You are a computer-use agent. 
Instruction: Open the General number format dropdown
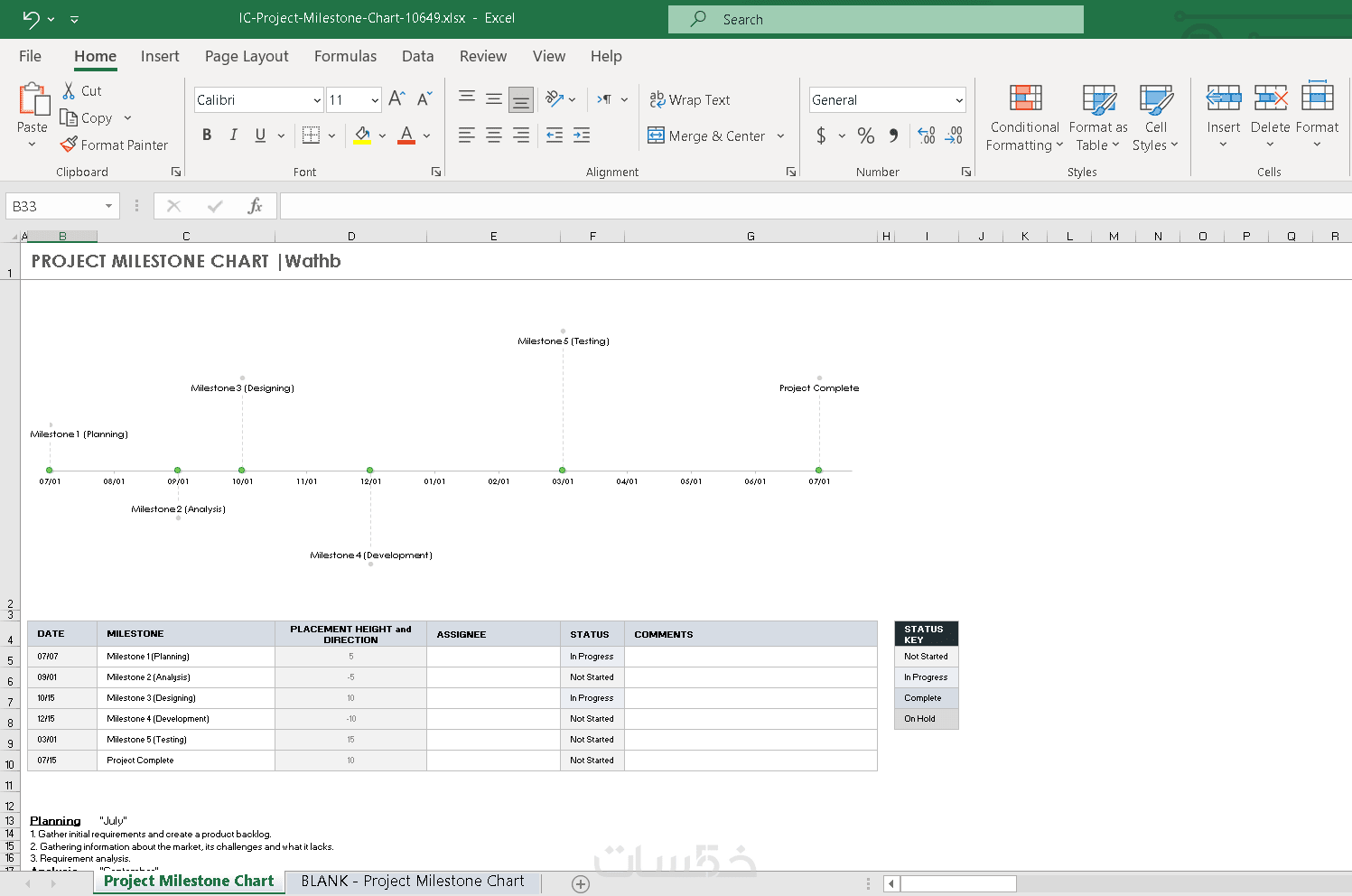click(959, 100)
